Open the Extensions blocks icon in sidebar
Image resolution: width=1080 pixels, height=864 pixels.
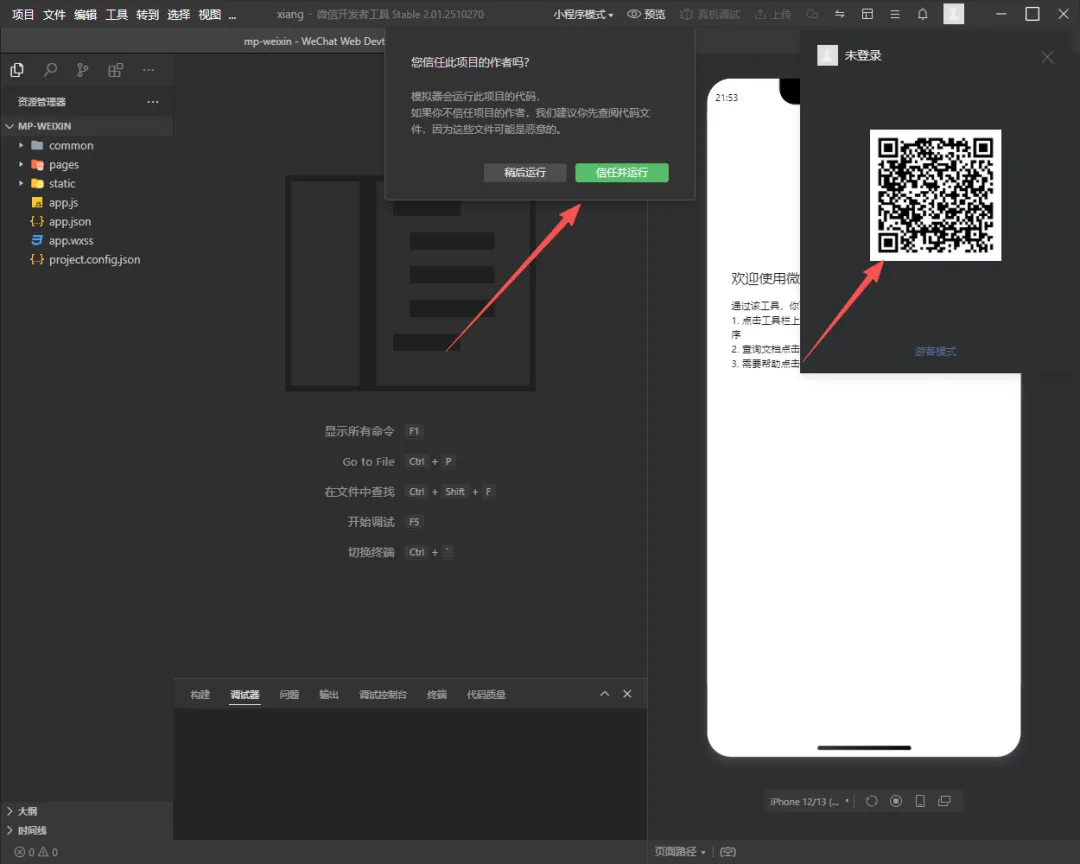click(x=116, y=70)
